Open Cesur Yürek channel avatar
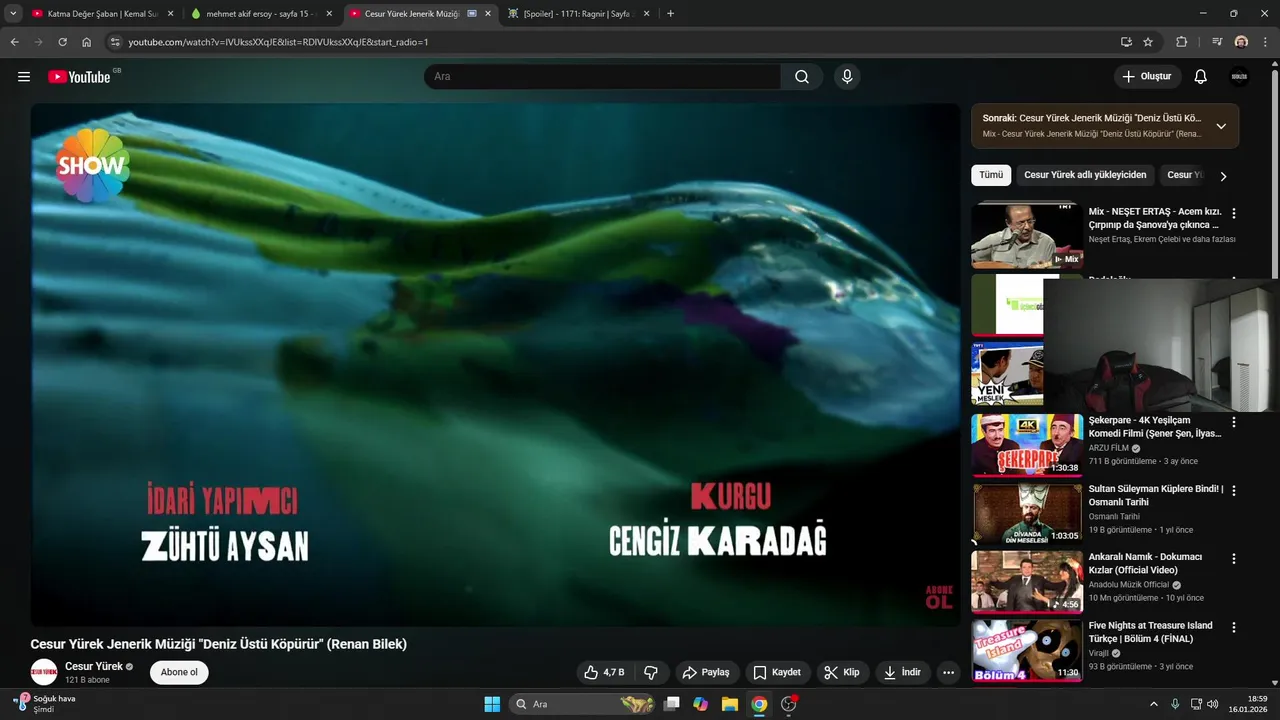This screenshot has width=1280, height=720. (44, 672)
